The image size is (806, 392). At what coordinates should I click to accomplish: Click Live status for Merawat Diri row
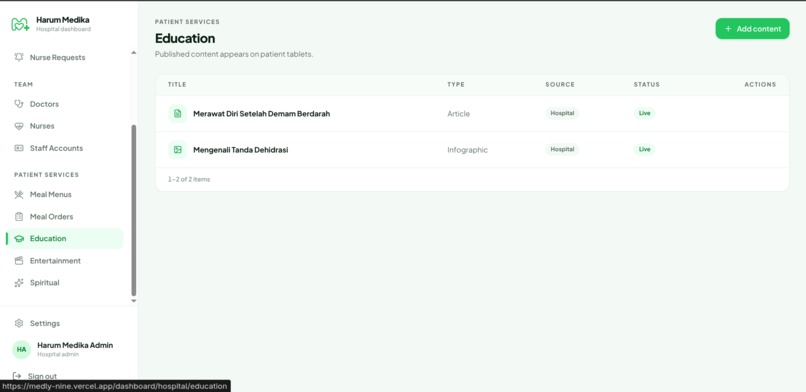pos(644,113)
